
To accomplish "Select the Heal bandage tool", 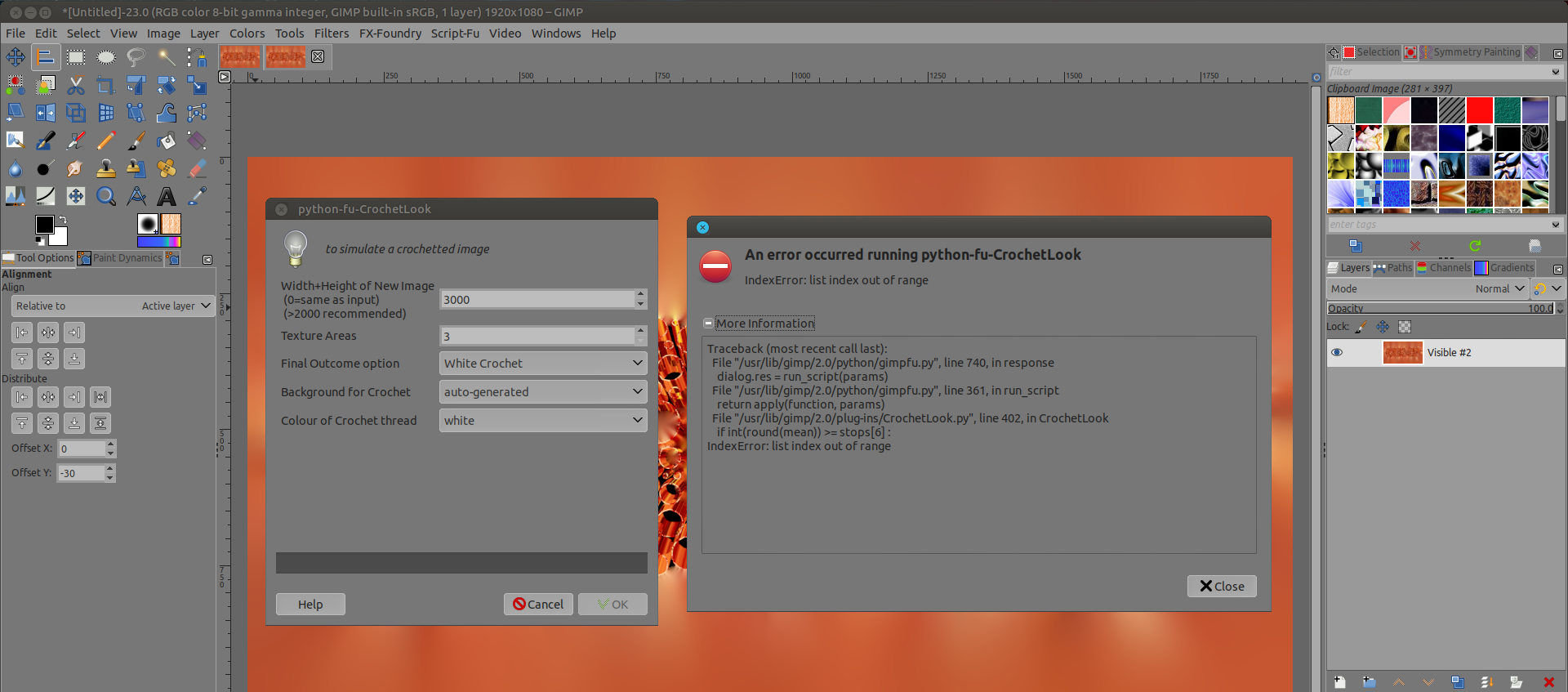I will pos(167,168).
